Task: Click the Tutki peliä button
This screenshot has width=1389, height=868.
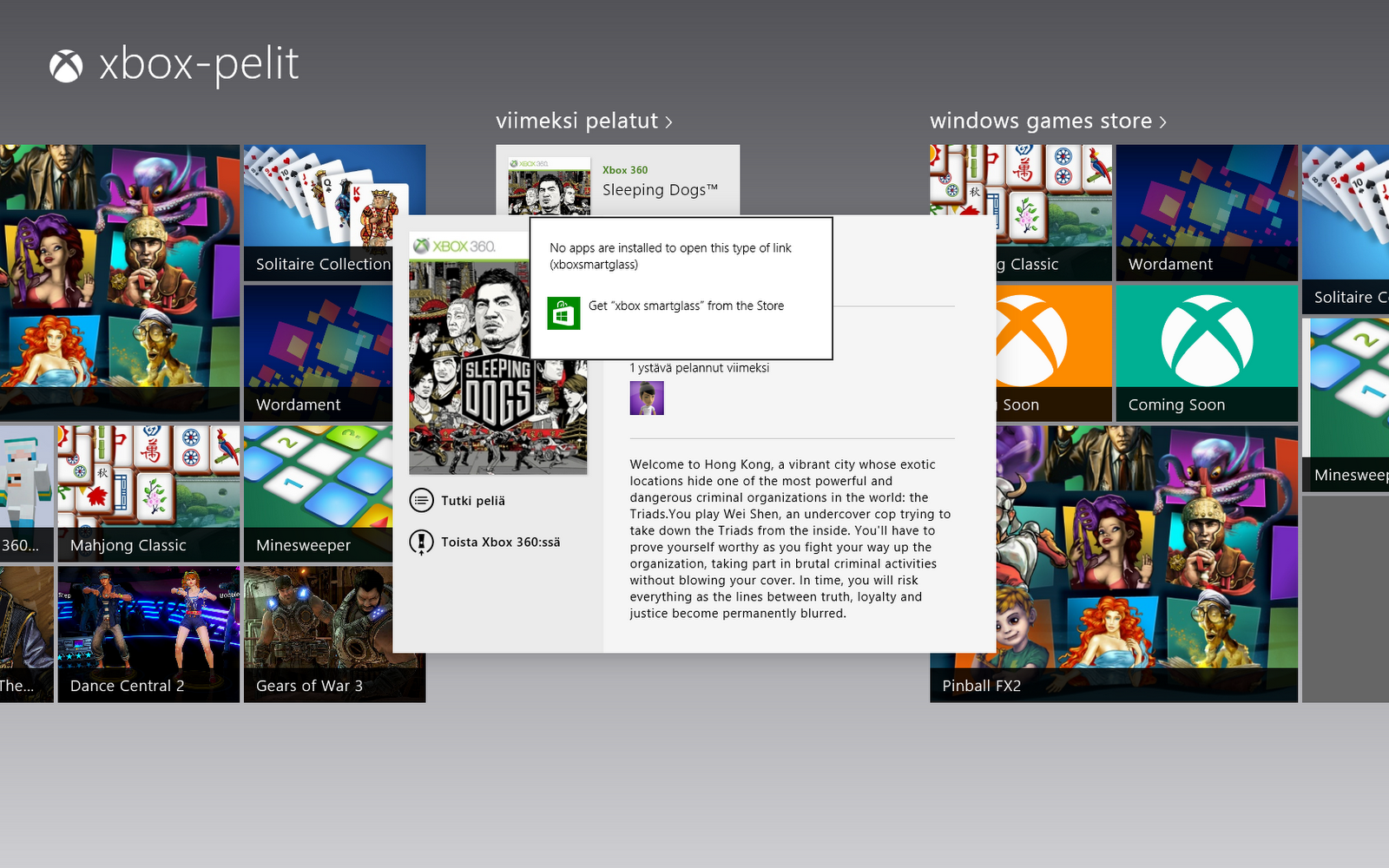Action: click(458, 500)
